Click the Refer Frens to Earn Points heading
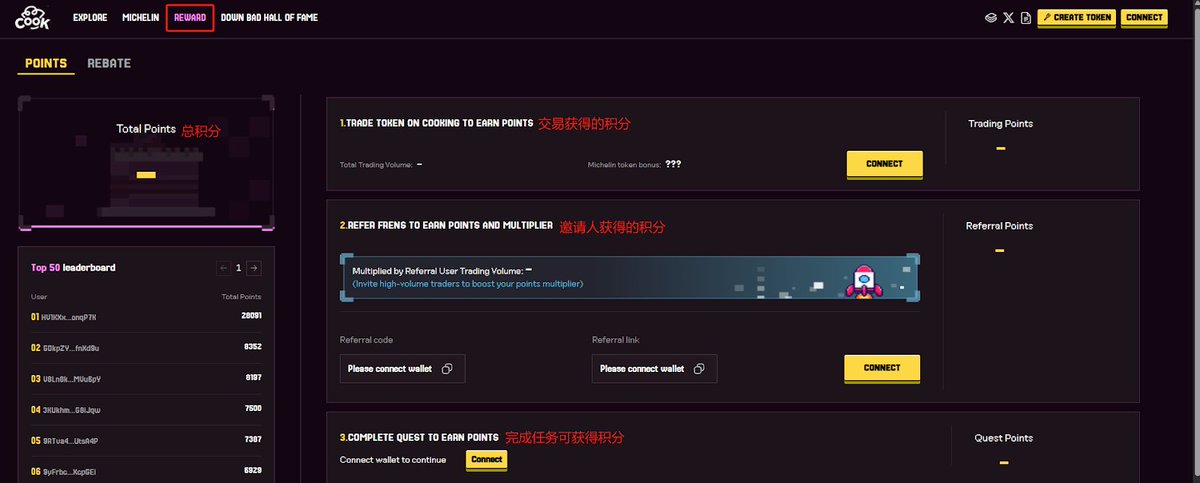This screenshot has height=483, width=1200. pyautogui.click(x=446, y=226)
